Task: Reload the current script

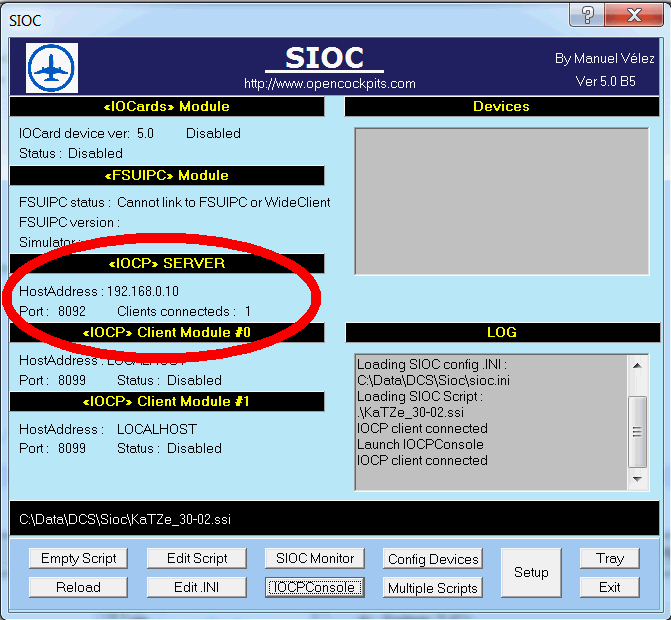Action: [x=78, y=587]
